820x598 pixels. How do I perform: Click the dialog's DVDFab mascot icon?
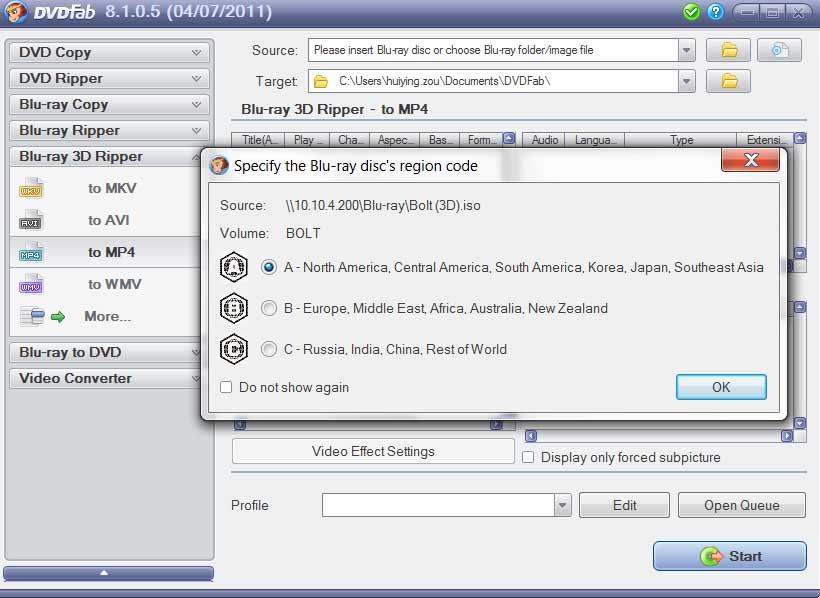(x=219, y=165)
